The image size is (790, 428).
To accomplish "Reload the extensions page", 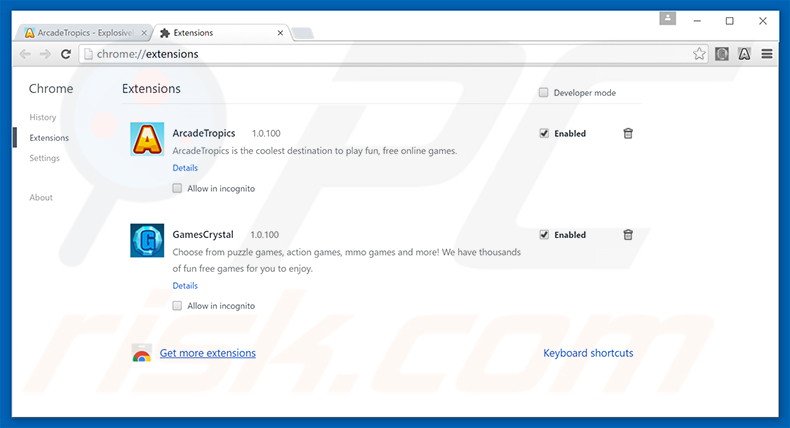I will click(66, 54).
